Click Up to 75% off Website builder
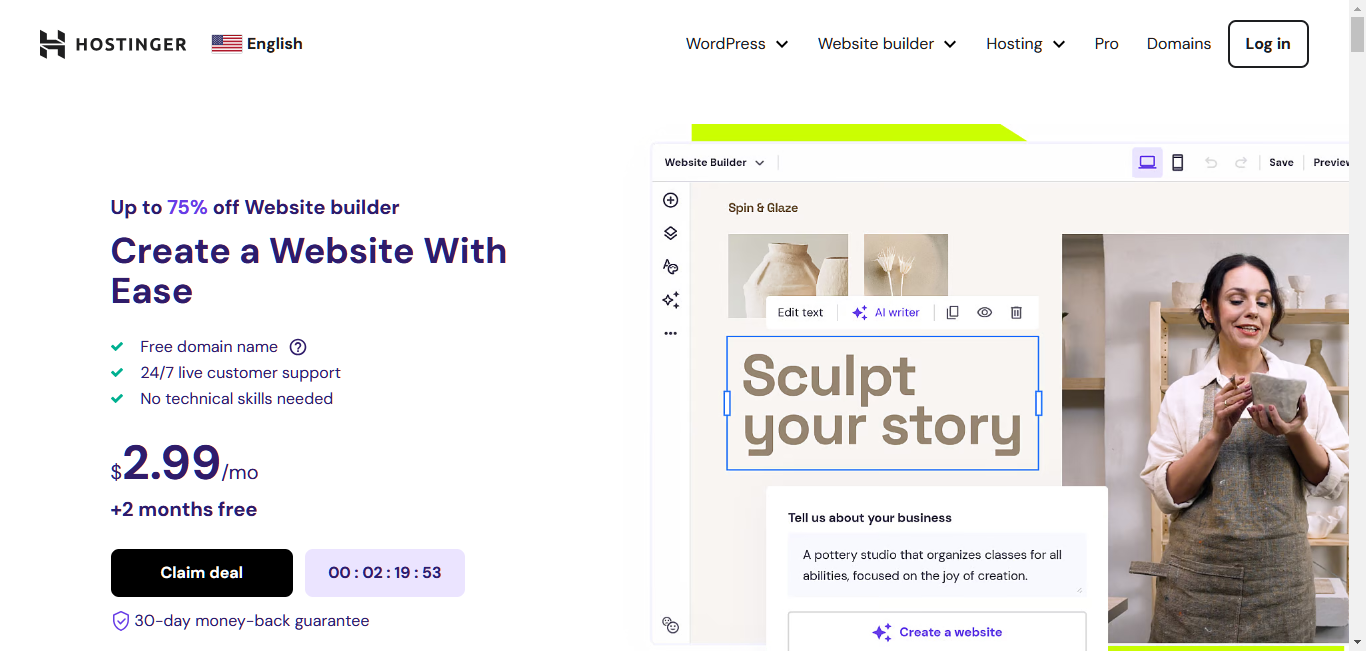The image size is (1366, 651). click(255, 208)
